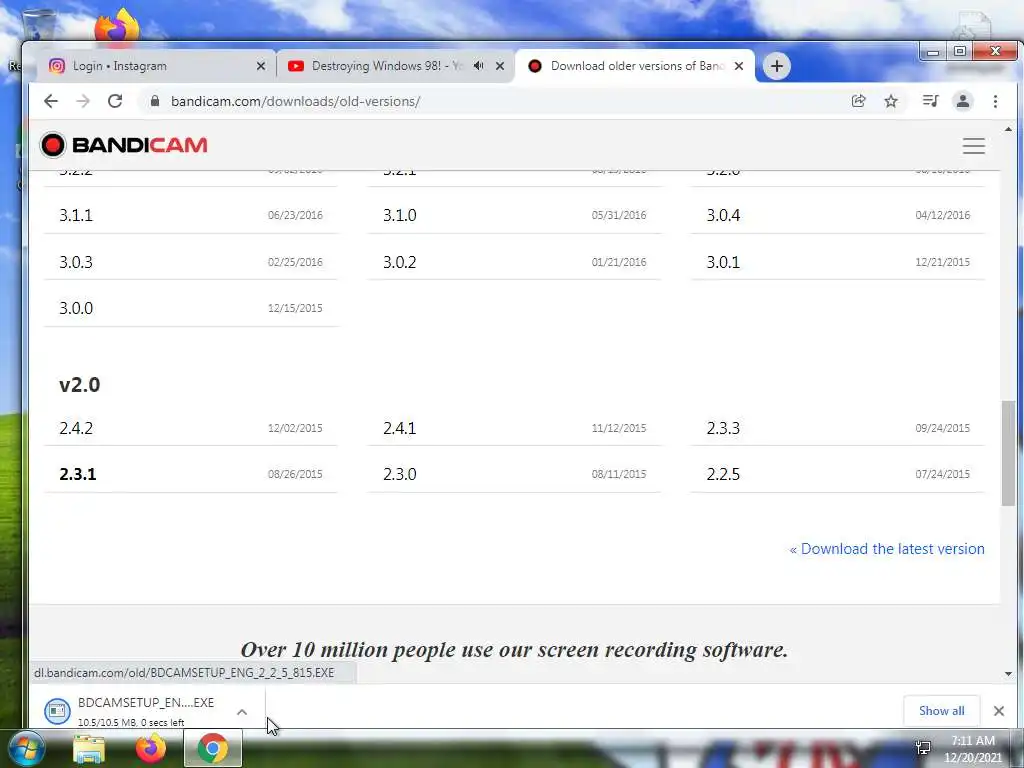This screenshot has height=768, width=1024.
Task: Click the scrollbar up arrow
Action: (x=1008, y=129)
